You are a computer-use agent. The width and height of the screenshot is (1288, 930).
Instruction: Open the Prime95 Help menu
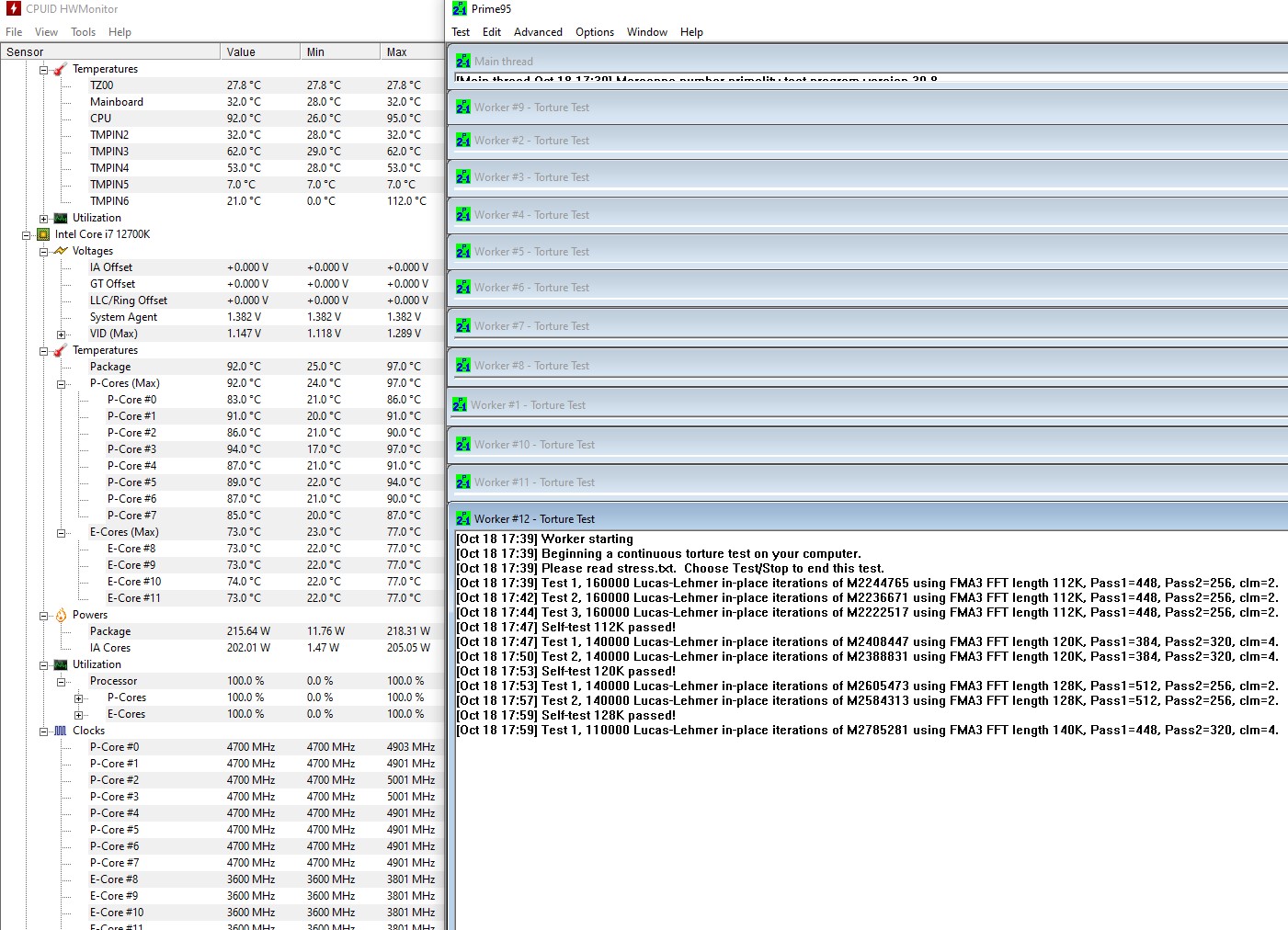click(x=691, y=32)
